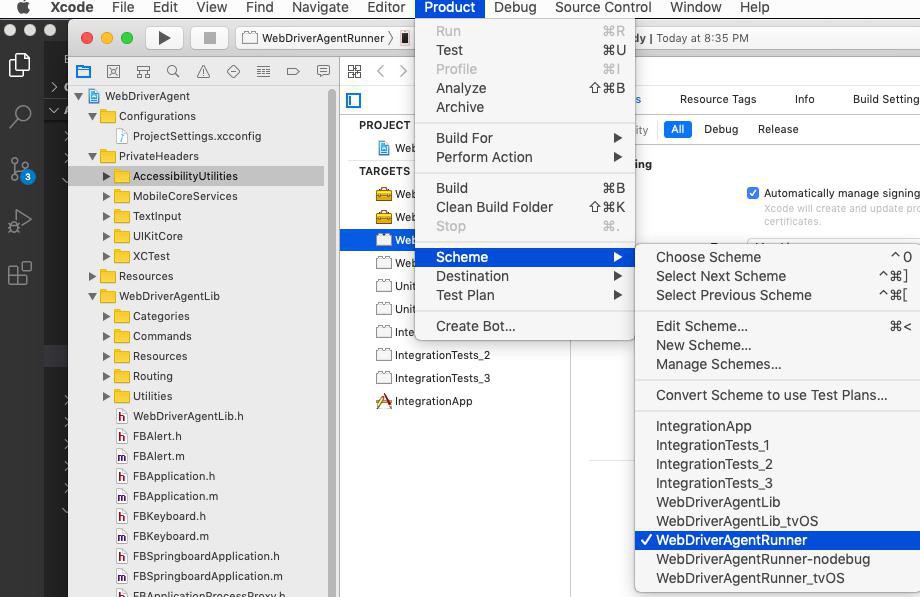Switch to the Build Settings tab
The height and width of the screenshot is (597, 920).
pyautogui.click(x=886, y=99)
